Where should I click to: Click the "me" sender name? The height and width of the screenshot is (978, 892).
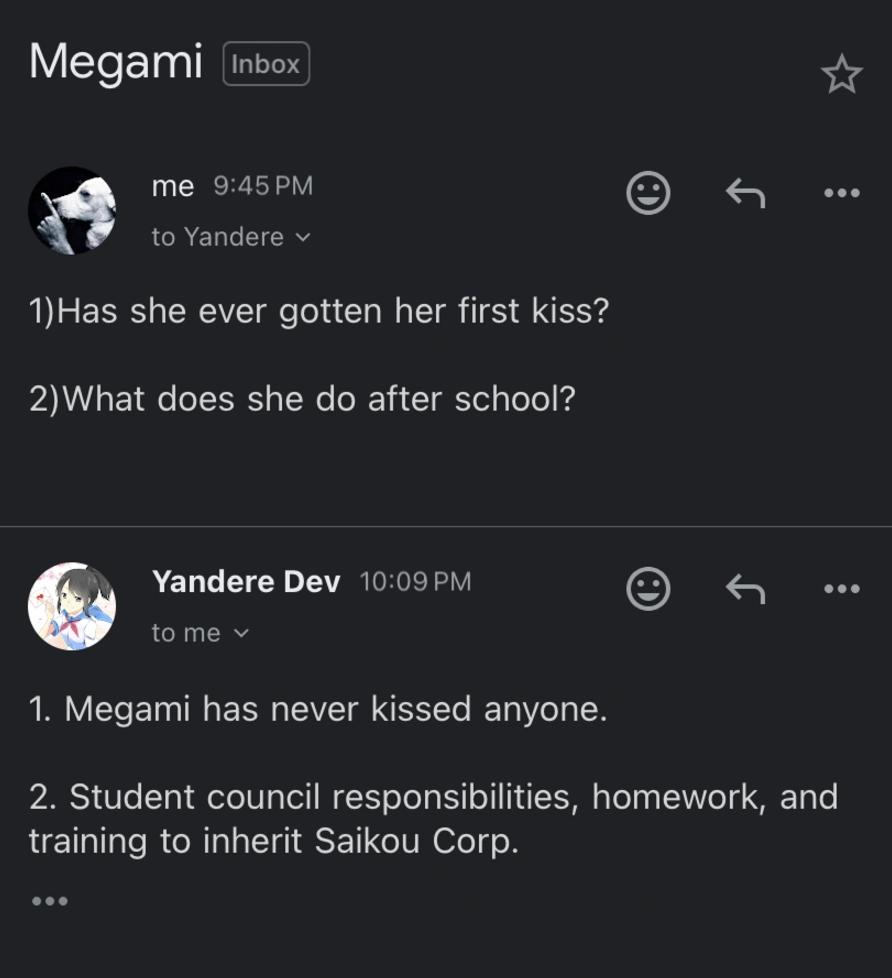(172, 186)
